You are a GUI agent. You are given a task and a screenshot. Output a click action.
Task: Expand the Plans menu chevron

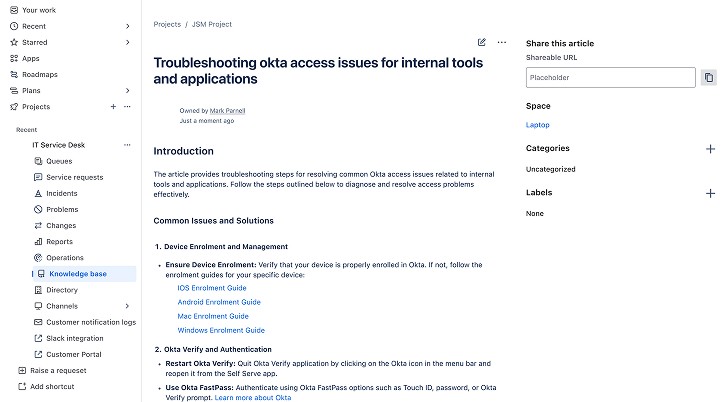tap(128, 91)
